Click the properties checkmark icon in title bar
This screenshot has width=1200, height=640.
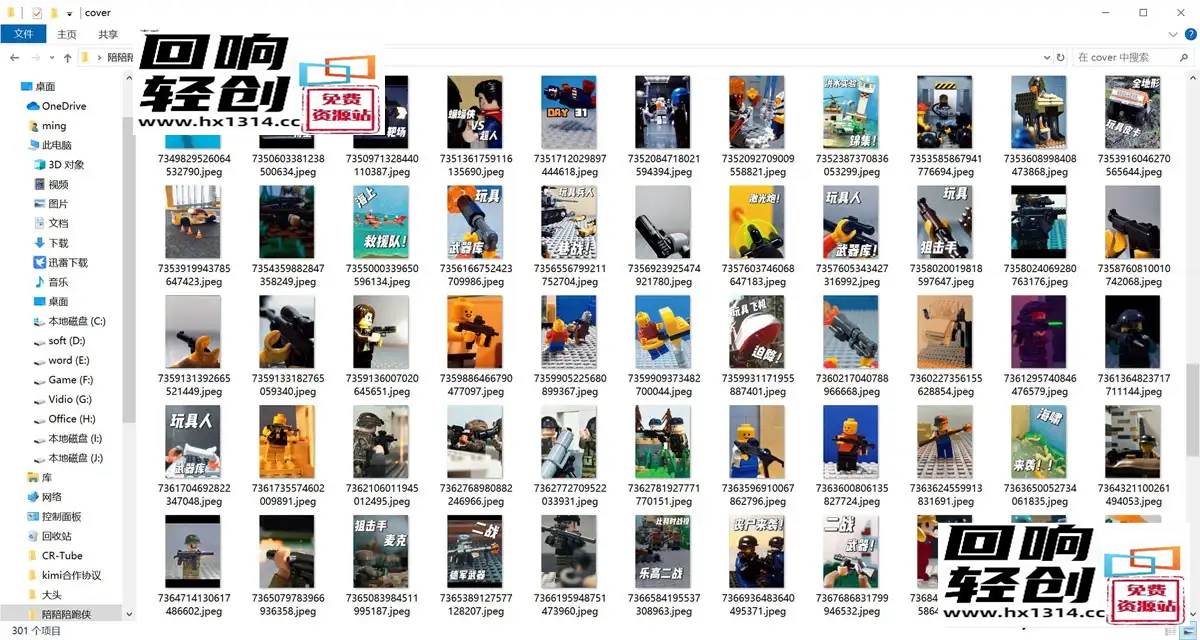point(37,13)
